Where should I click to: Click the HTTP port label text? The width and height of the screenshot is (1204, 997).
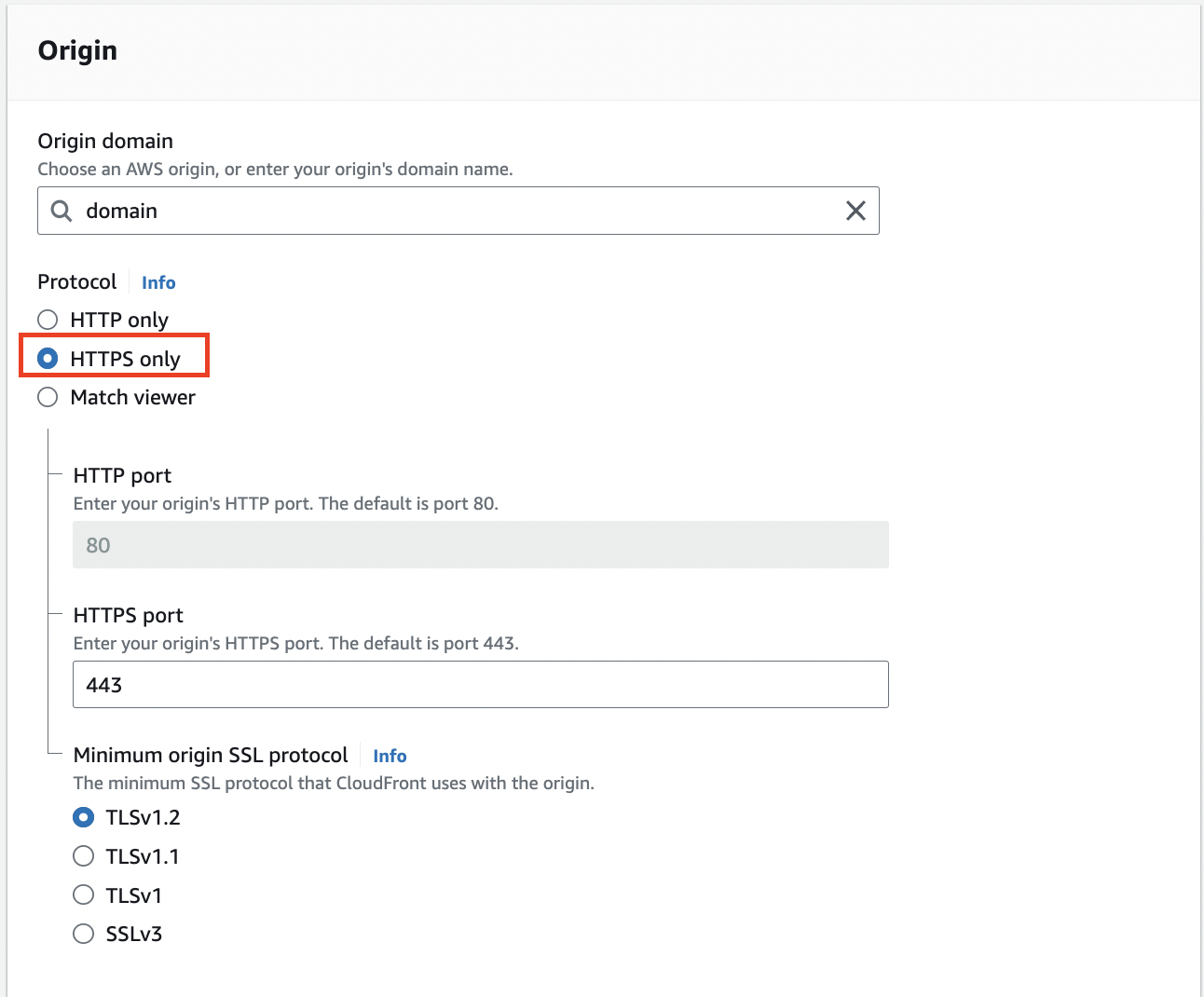point(122,475)
